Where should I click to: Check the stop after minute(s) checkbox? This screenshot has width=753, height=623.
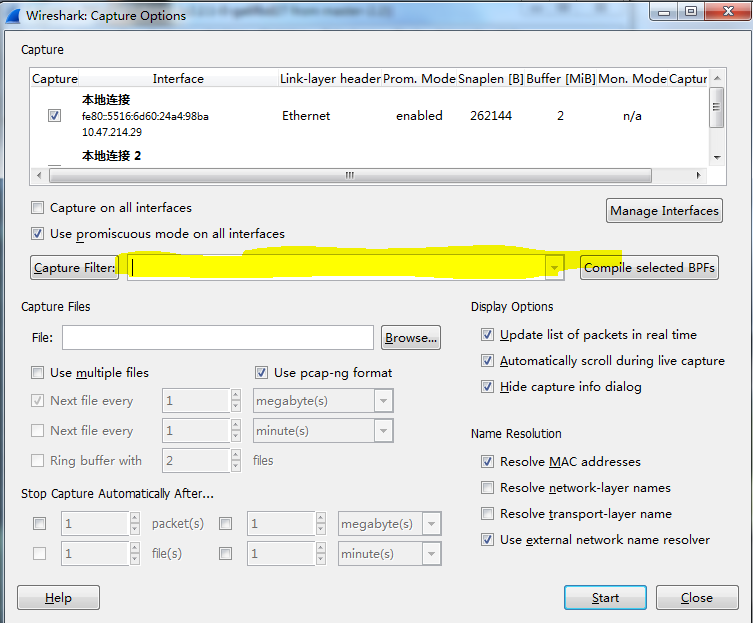(x=225, y=554)
